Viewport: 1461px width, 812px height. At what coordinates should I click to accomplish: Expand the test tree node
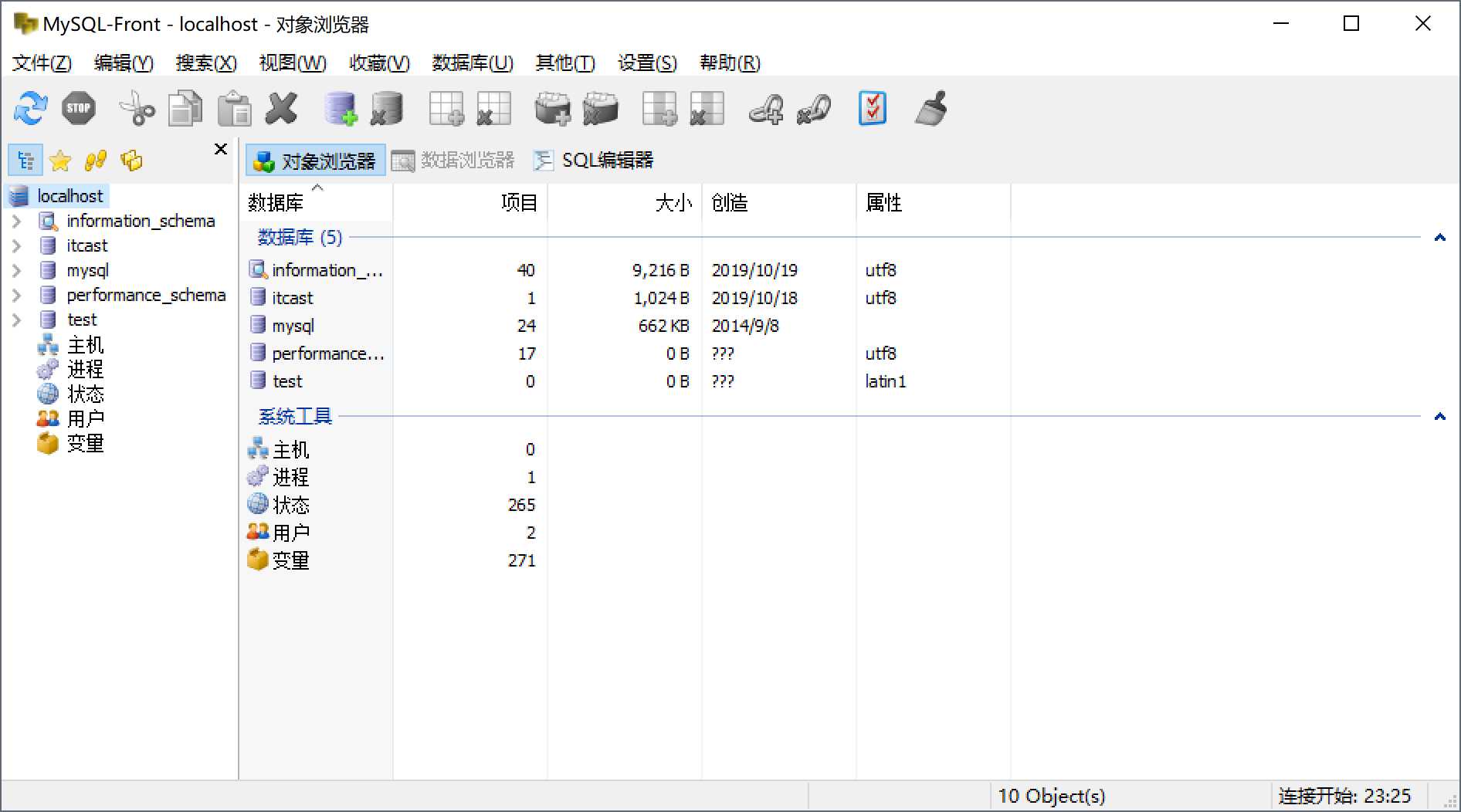click(16, 320)
